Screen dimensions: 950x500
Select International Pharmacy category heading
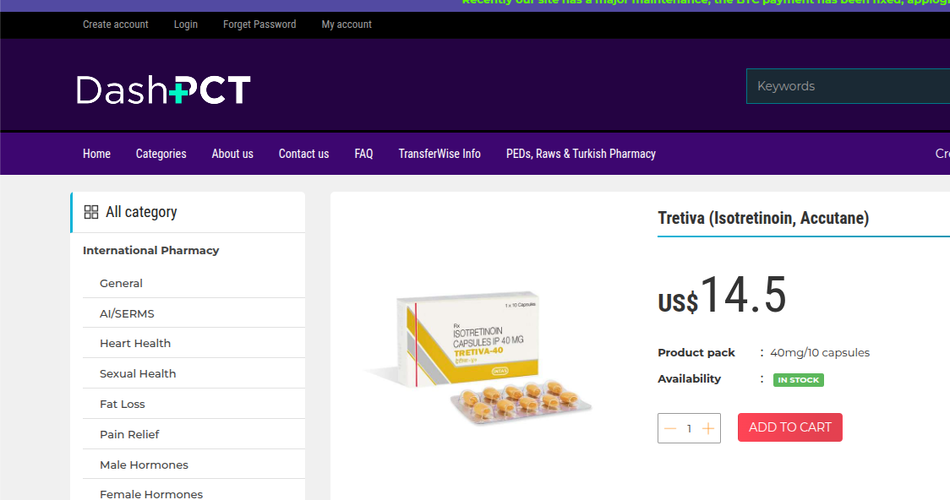pyautogui.click(x=151, y=250)
